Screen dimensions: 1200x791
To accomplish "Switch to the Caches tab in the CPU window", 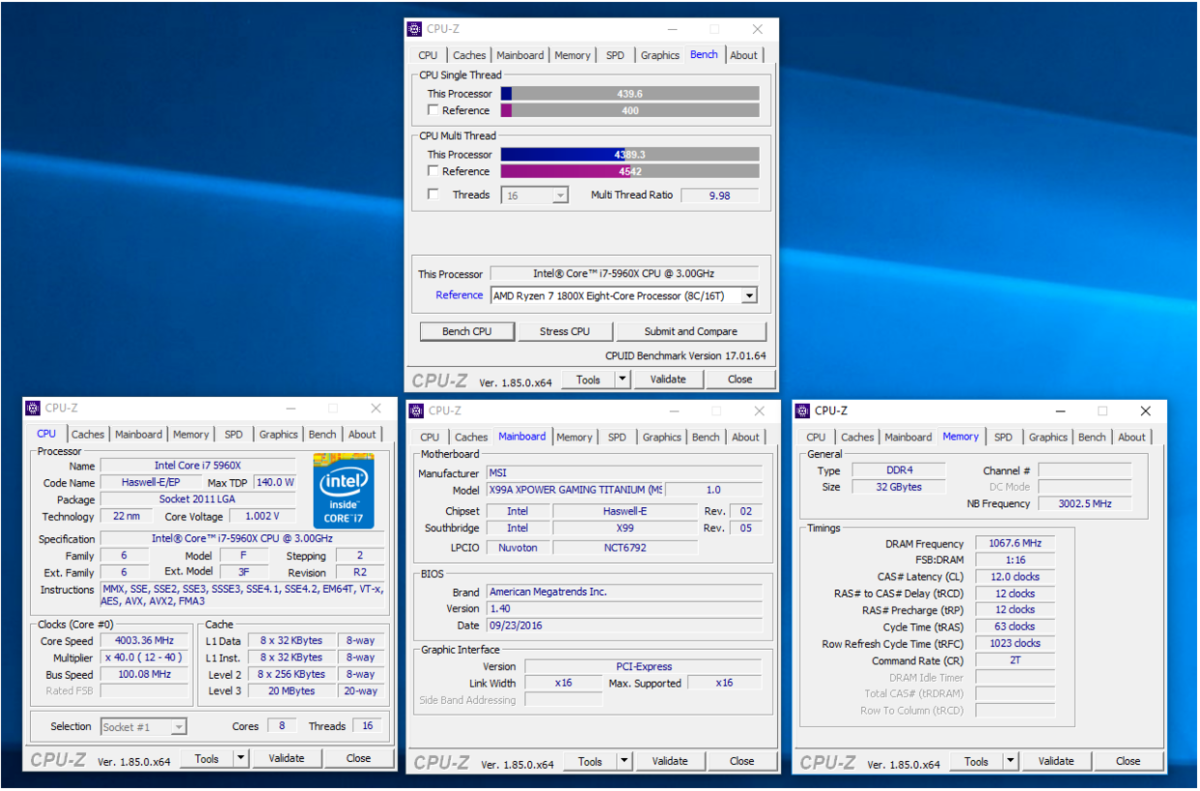I will (x=88, y=433).
